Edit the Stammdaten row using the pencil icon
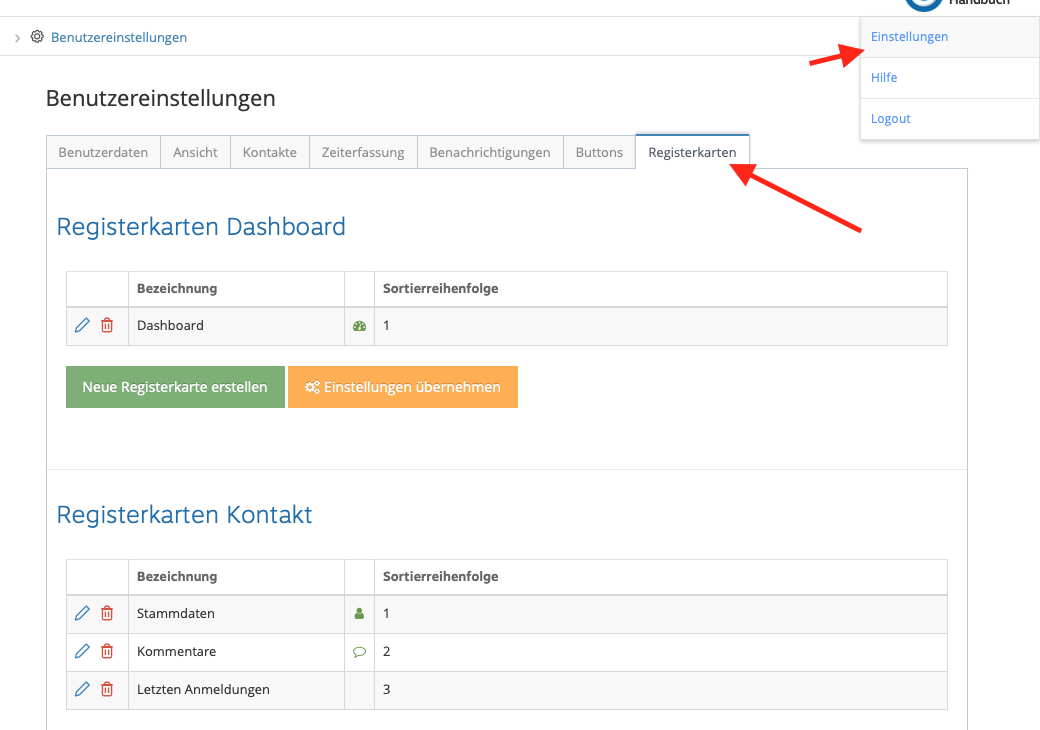 (83, 613)
